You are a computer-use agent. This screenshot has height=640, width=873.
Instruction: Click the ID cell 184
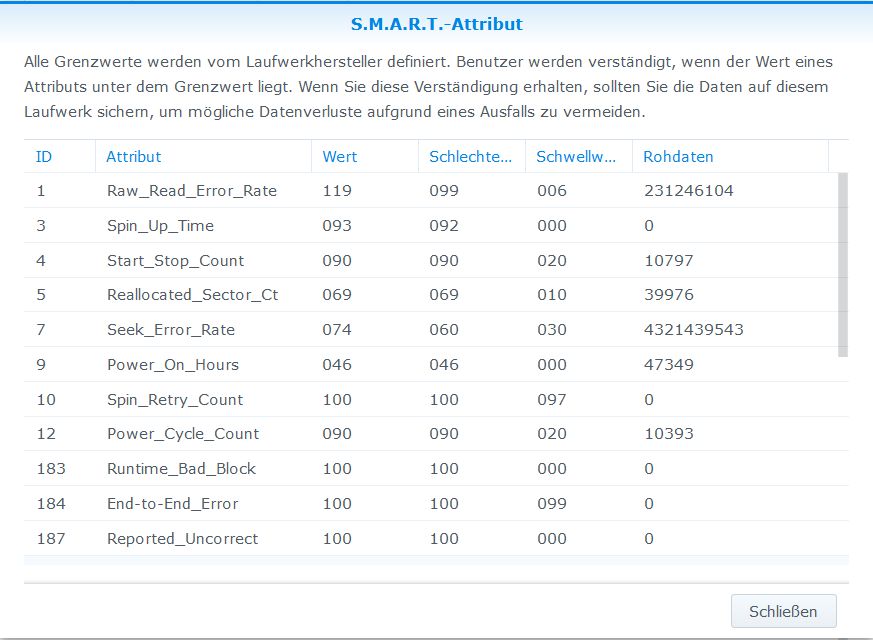coord(51,504)
